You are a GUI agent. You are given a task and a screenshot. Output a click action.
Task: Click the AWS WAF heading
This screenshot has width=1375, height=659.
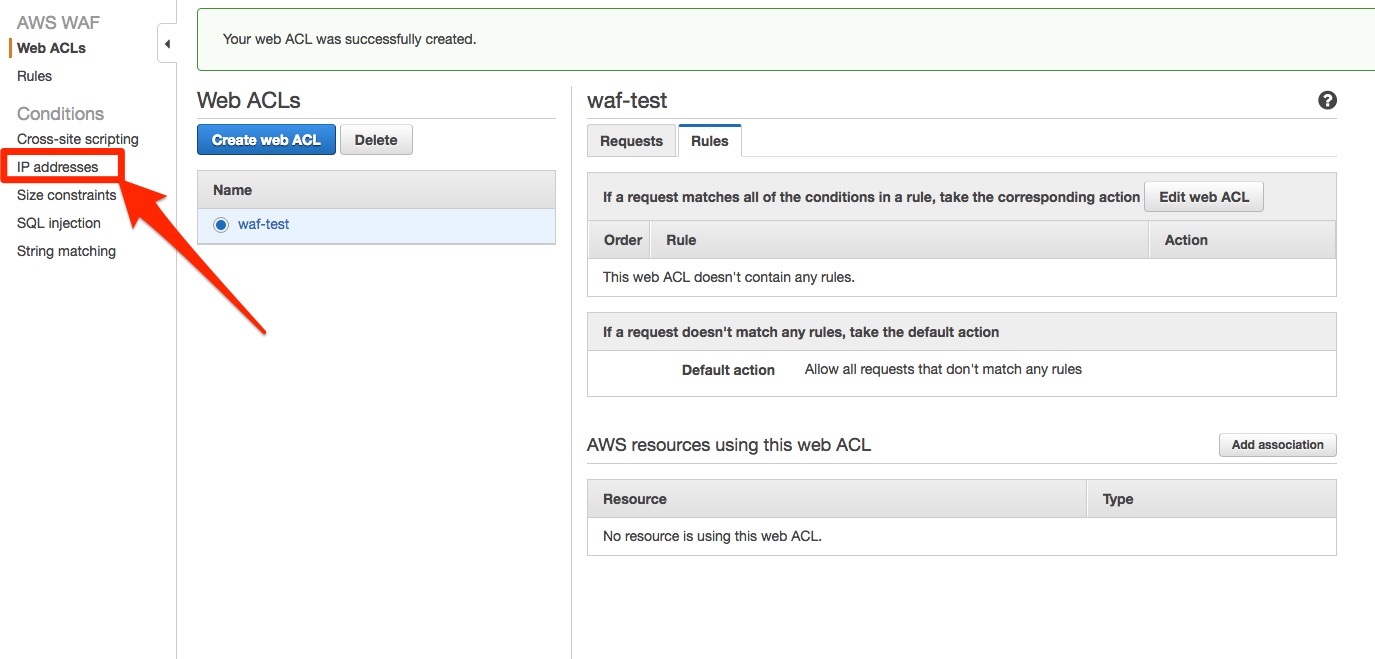pyautogui.click(x=57, y=21)
